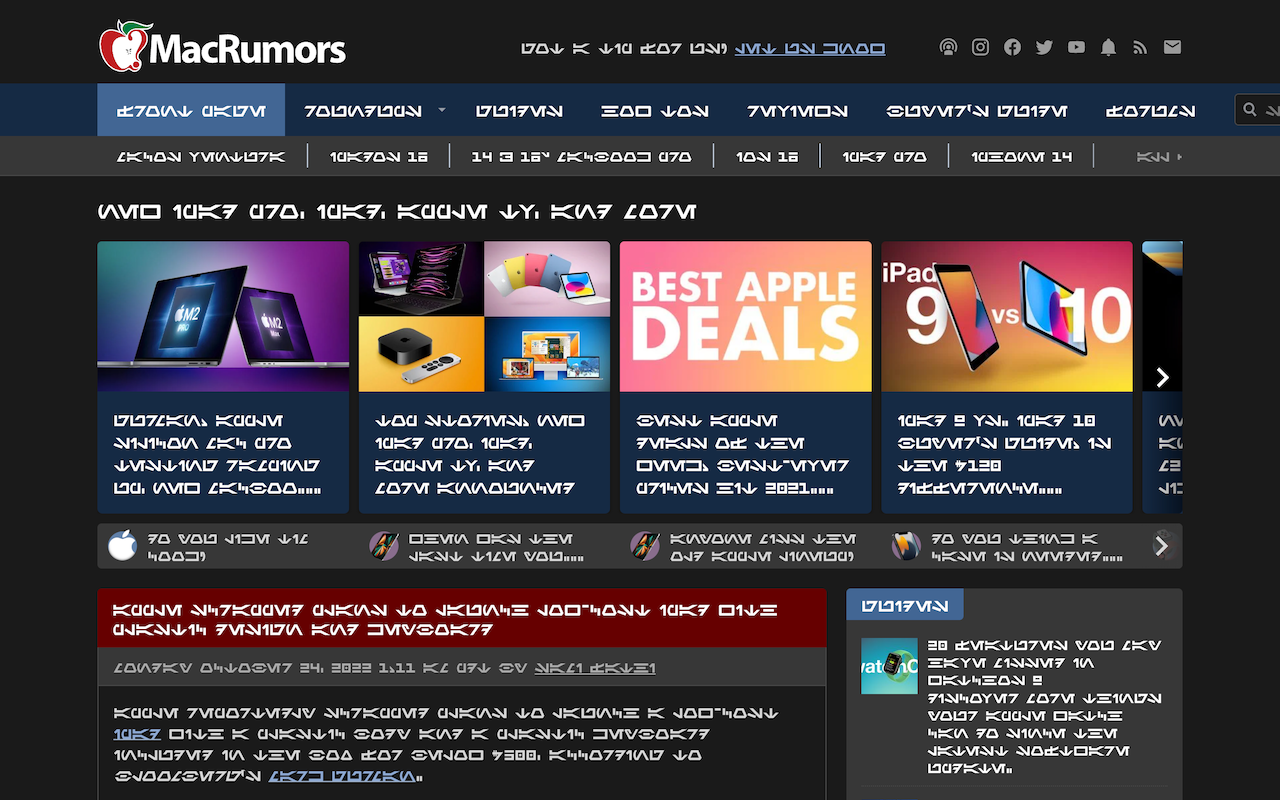Click the notification bell icon

pos(1108,47)
